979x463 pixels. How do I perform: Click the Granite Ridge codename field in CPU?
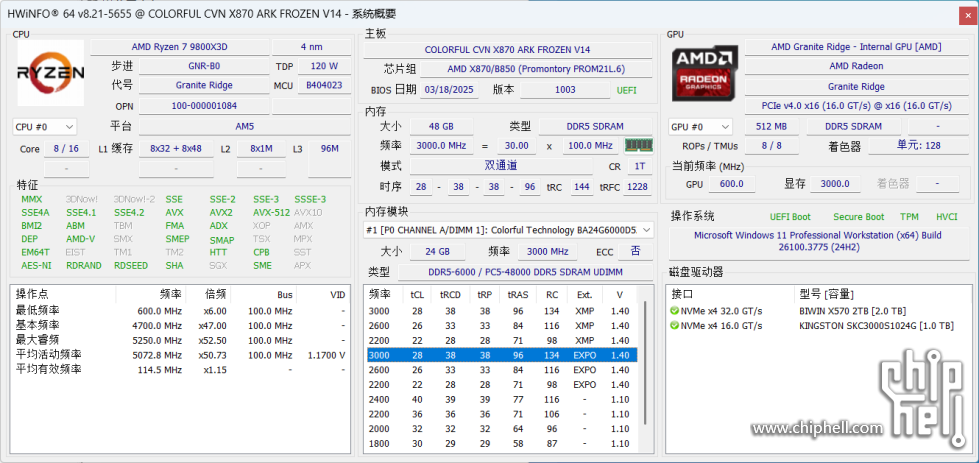[204, 85]
